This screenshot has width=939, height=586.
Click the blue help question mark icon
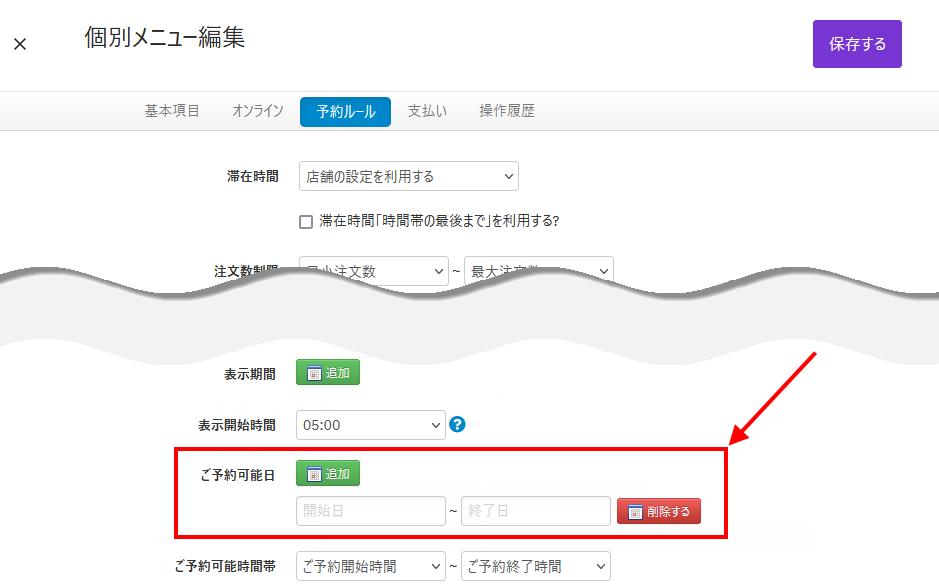(458, 424)
